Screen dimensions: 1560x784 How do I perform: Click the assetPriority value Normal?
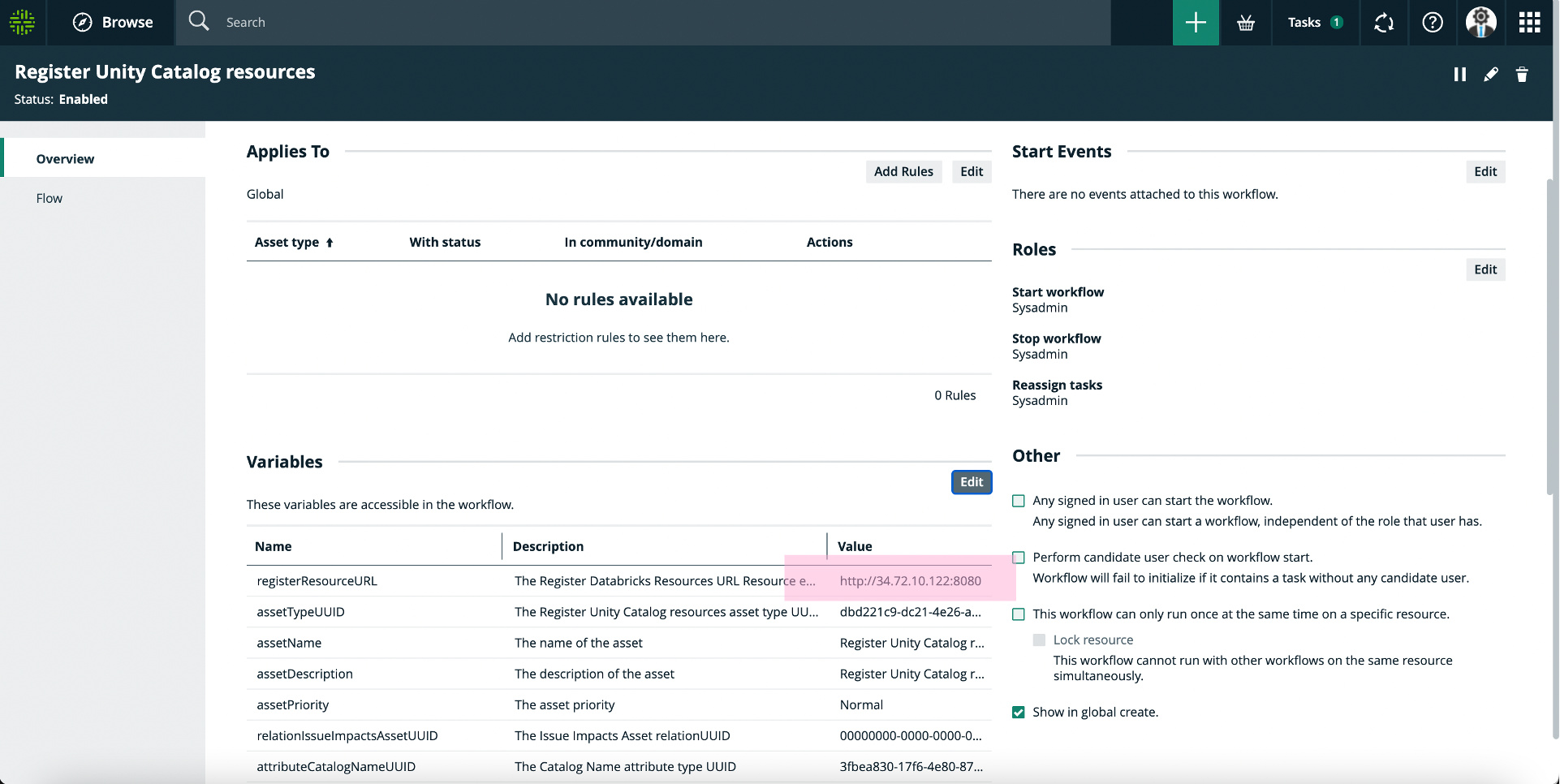click(x=861, y=704)
